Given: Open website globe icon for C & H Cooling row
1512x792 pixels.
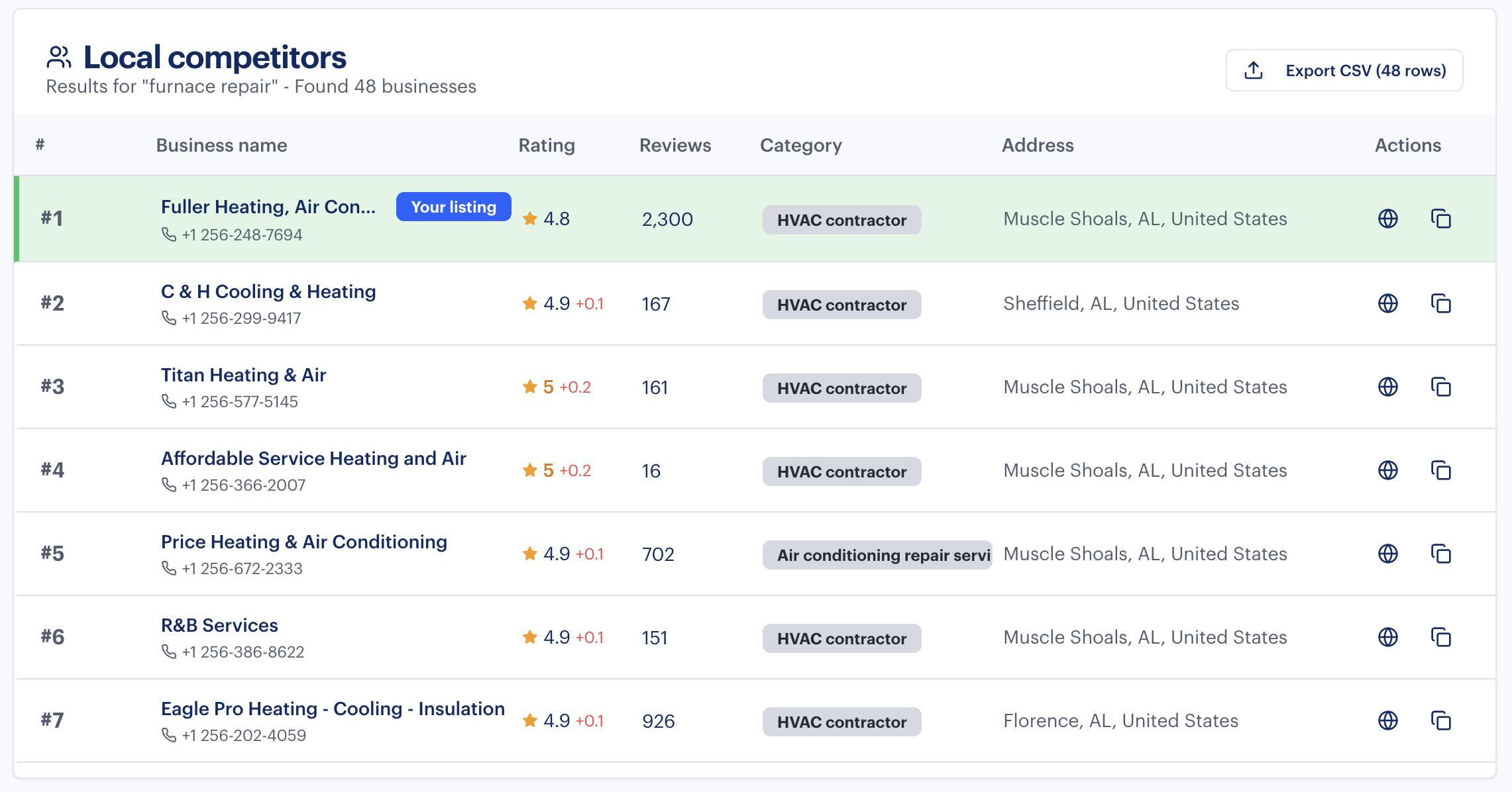Looking at the screenshot, I should (1387, 303).
